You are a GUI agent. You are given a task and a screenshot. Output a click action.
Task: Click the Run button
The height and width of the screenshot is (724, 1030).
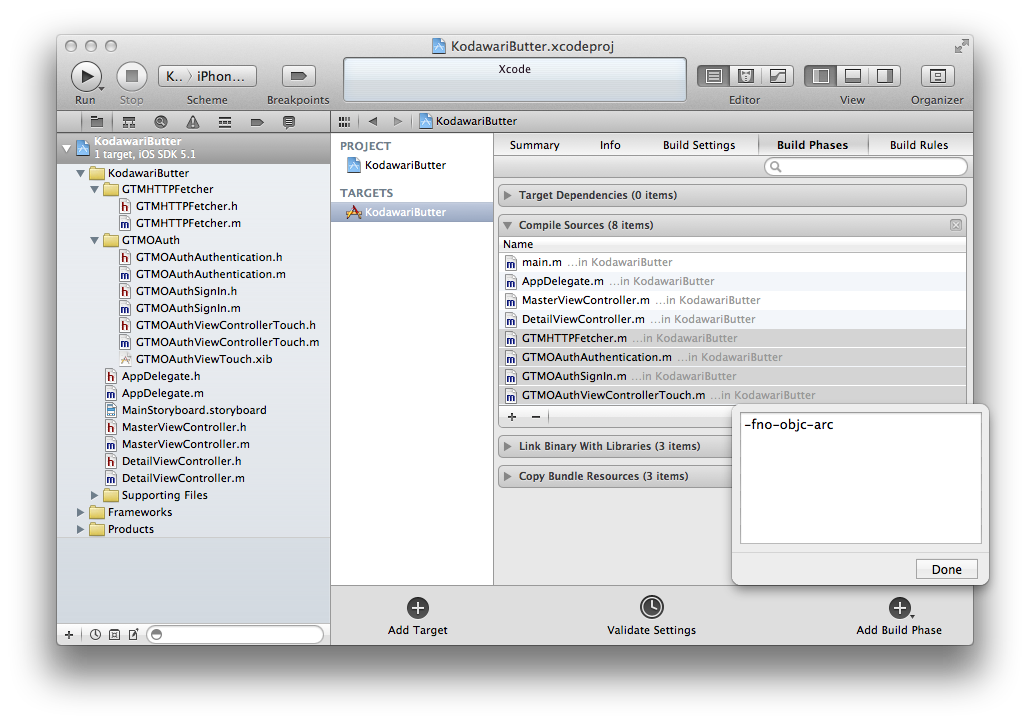click(87, 76)
